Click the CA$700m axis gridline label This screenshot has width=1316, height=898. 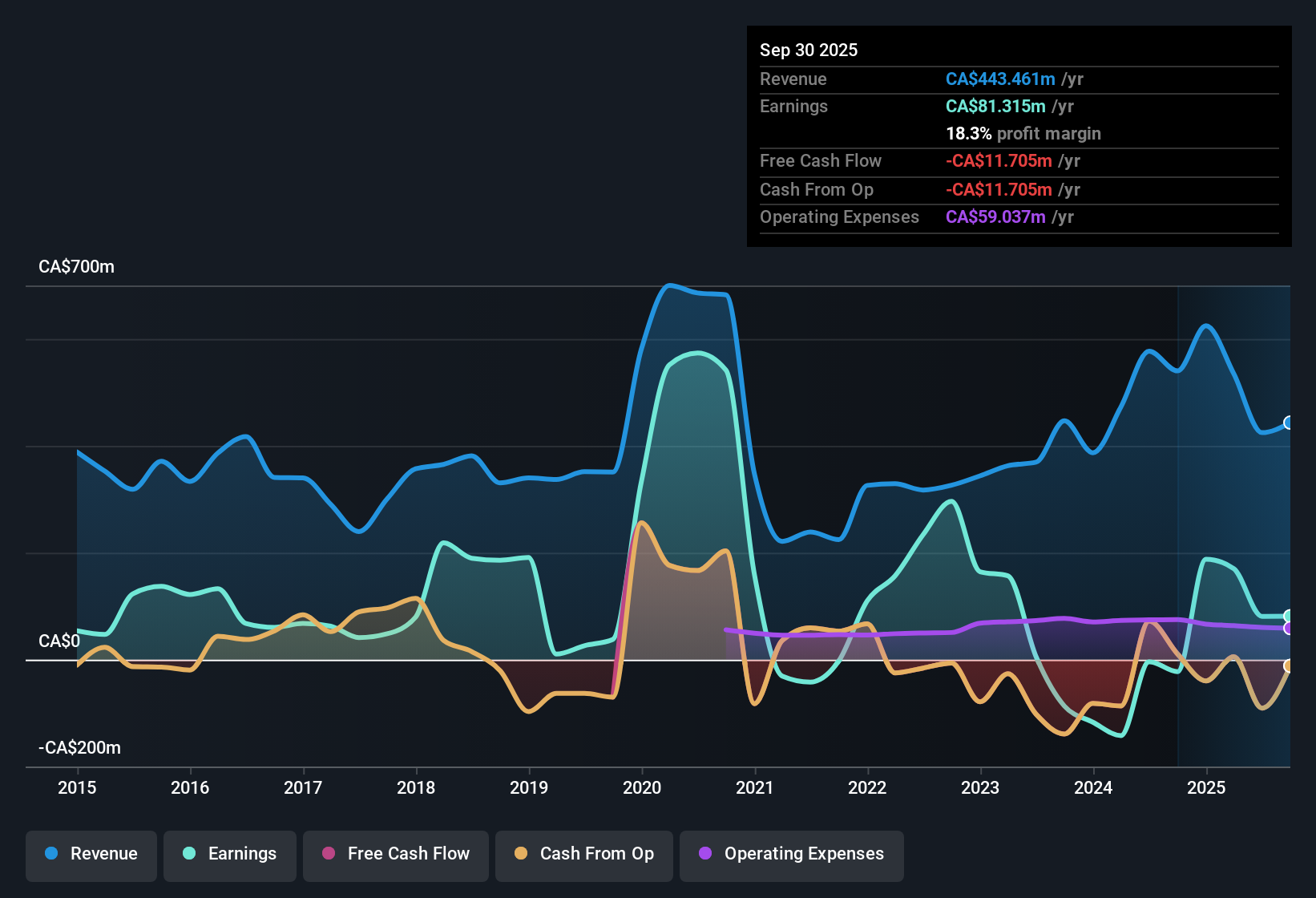[x=76, y=266]
